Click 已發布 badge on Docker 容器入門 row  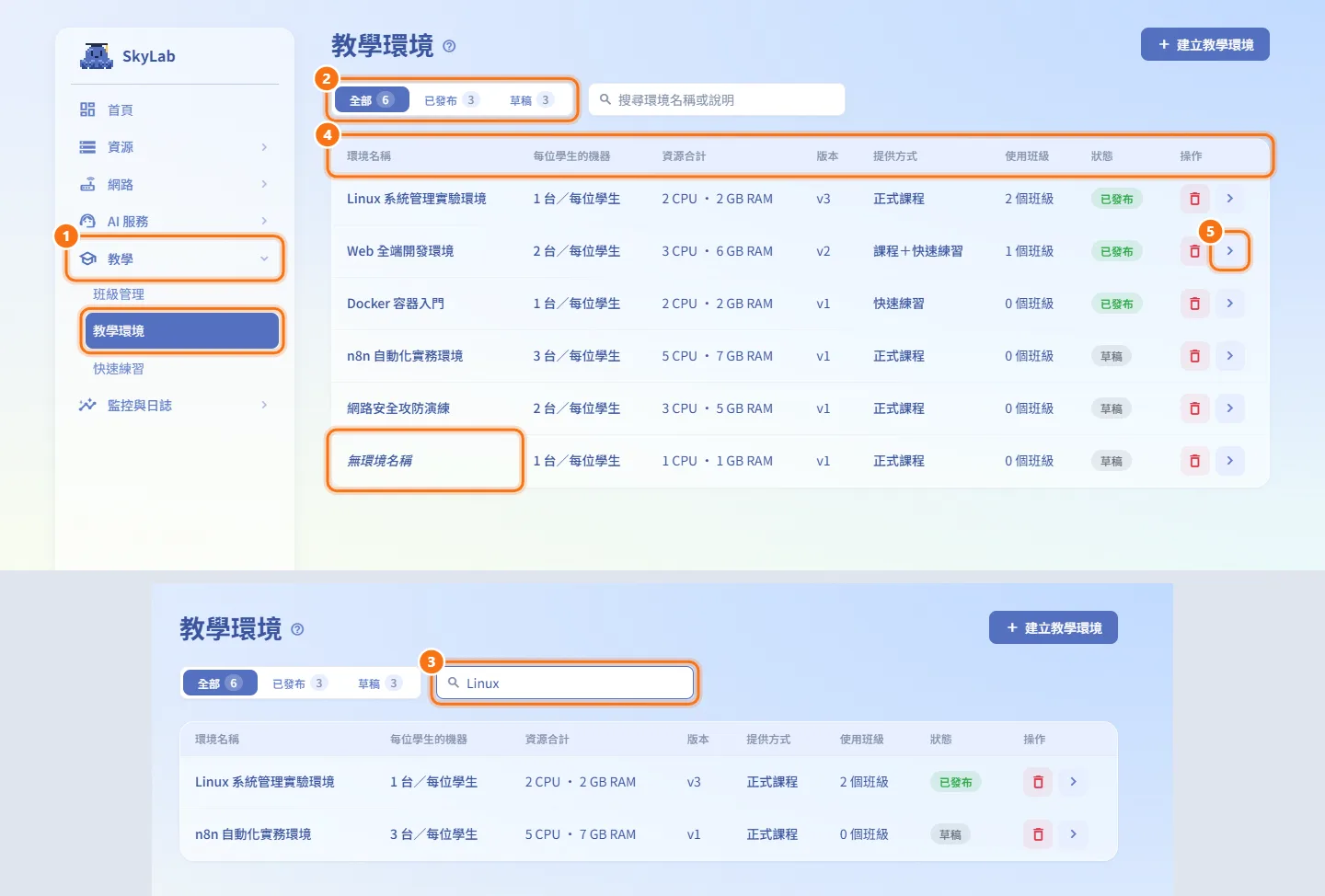1117,304
